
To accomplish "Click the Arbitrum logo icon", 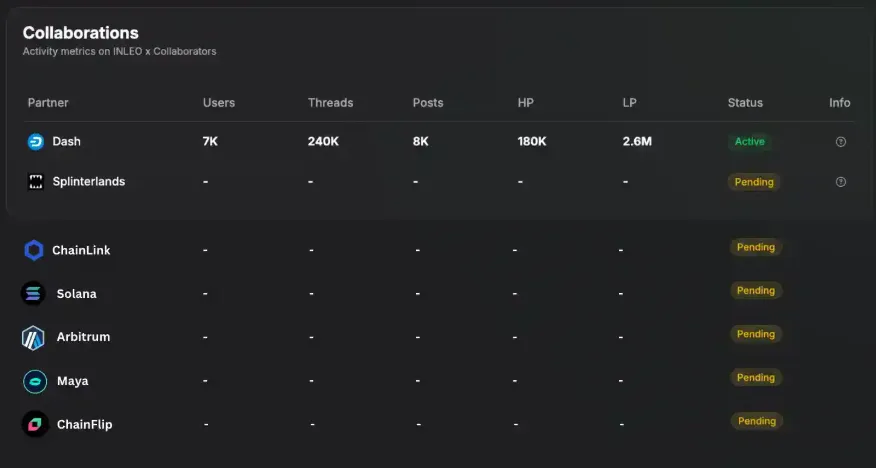I will [33, 337].
